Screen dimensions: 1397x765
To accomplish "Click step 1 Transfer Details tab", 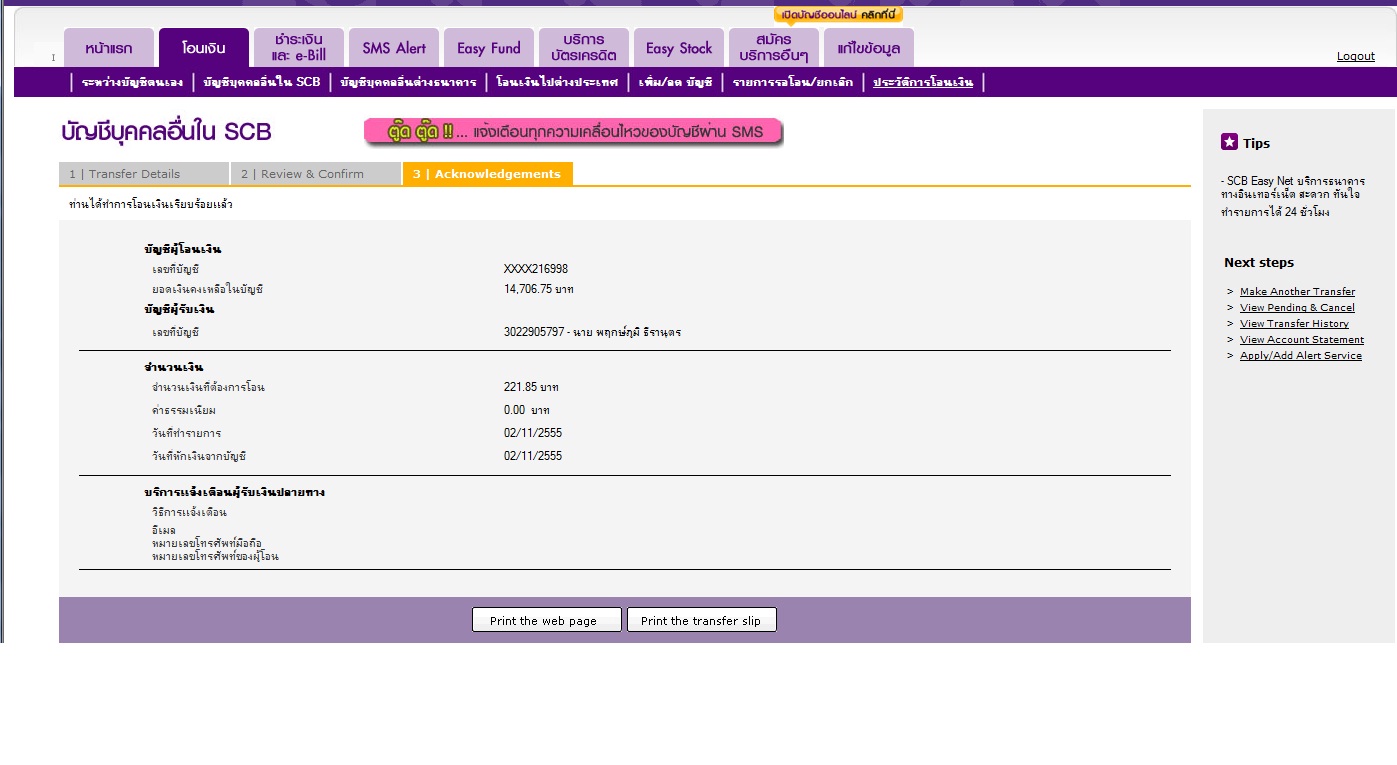I will coord(144,174).
